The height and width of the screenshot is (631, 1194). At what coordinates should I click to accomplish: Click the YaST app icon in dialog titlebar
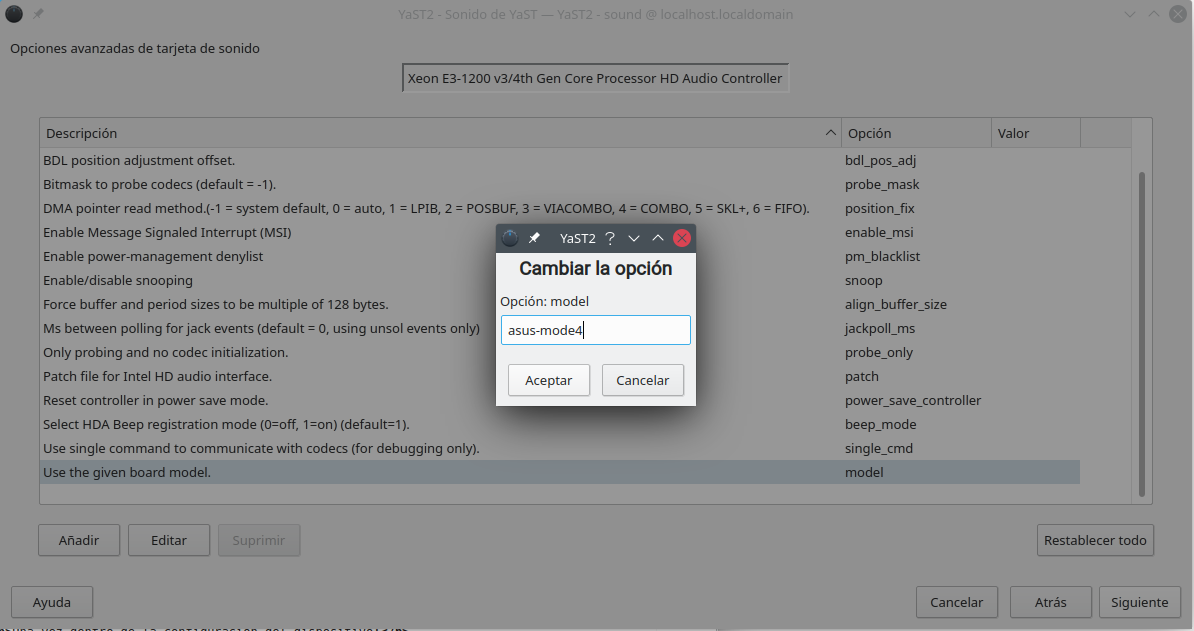(x=510, y=238)
